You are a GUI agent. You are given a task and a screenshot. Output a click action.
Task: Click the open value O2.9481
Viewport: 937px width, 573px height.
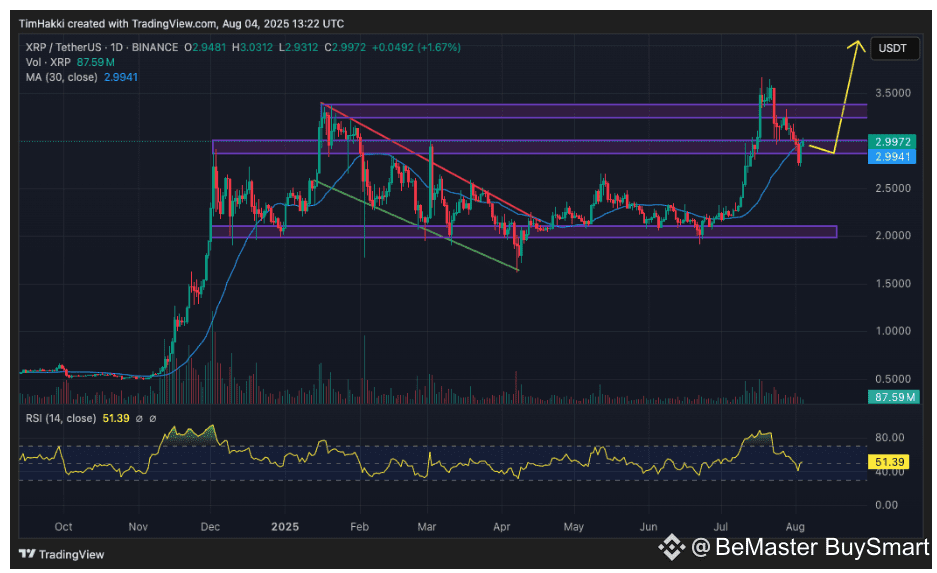[x=205, y=47]
